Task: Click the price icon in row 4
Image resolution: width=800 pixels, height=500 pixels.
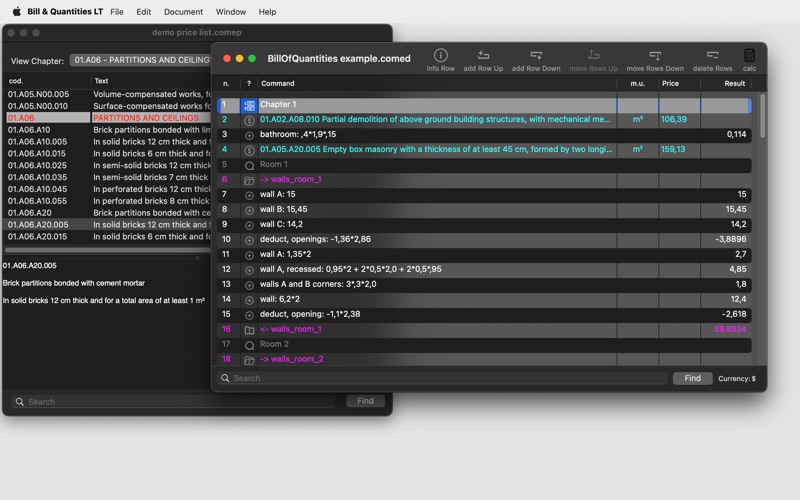Action: pos(249,151)
